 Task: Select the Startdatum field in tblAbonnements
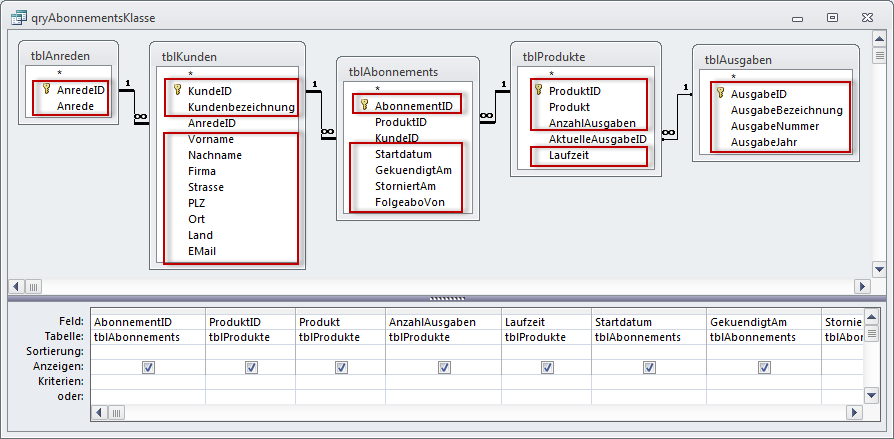coord(403,154)
